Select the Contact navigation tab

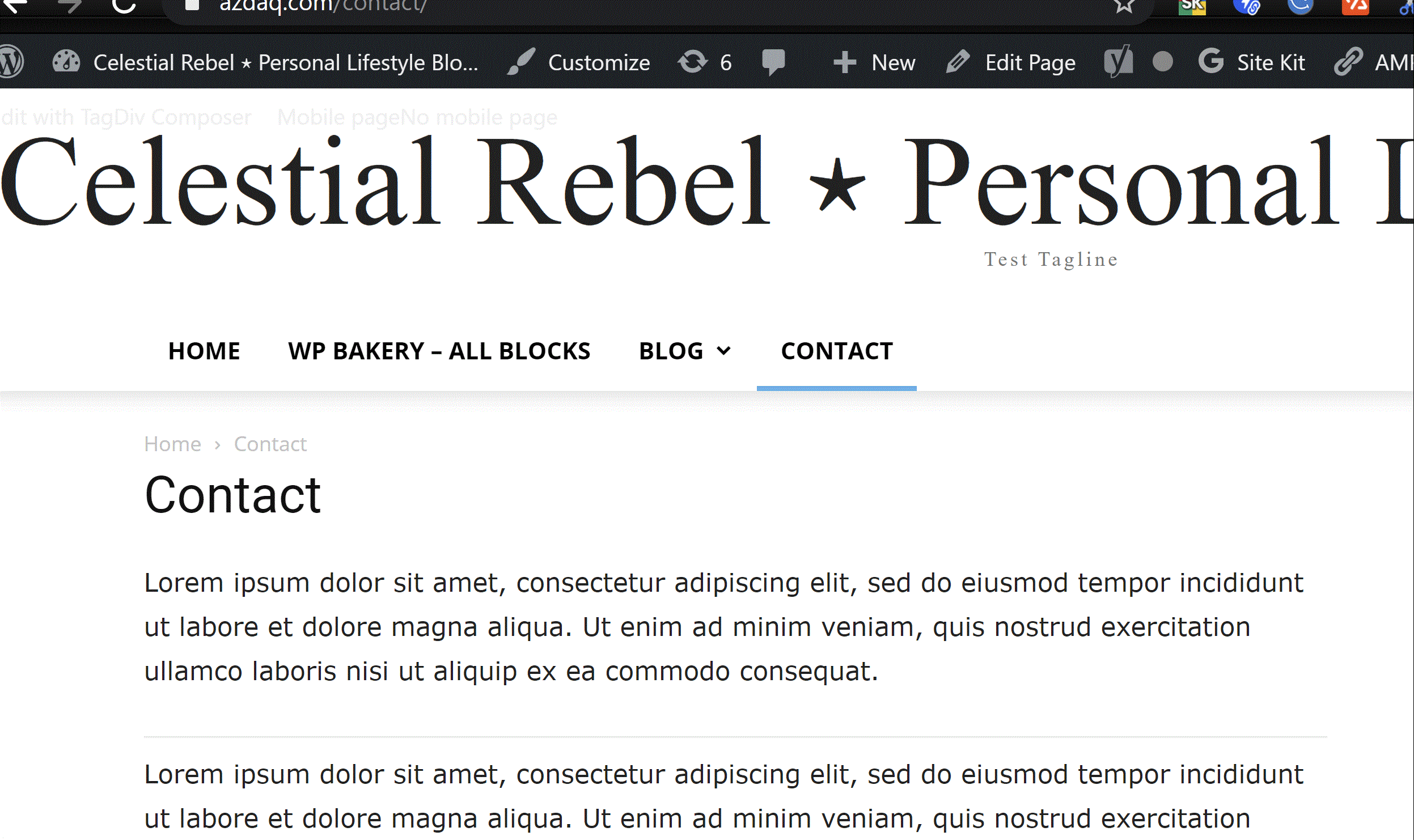[837, 351]
